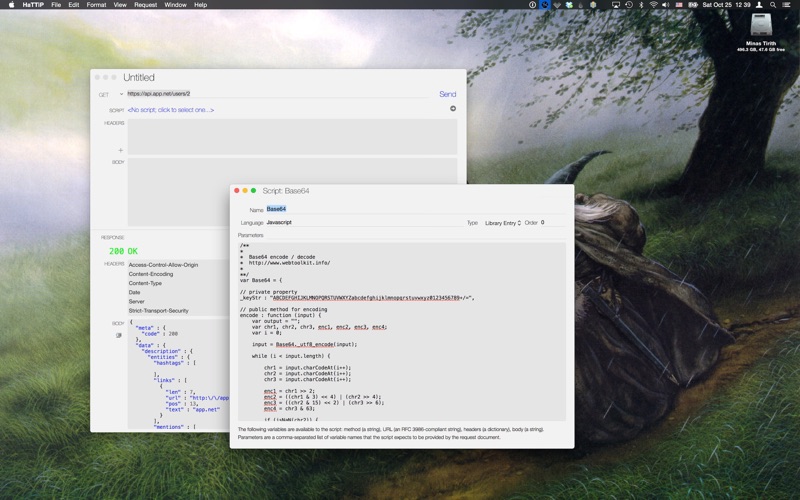Screen dimensions: 800x500
Task: Click the volume icon in the menu bar
Action: 666,5
